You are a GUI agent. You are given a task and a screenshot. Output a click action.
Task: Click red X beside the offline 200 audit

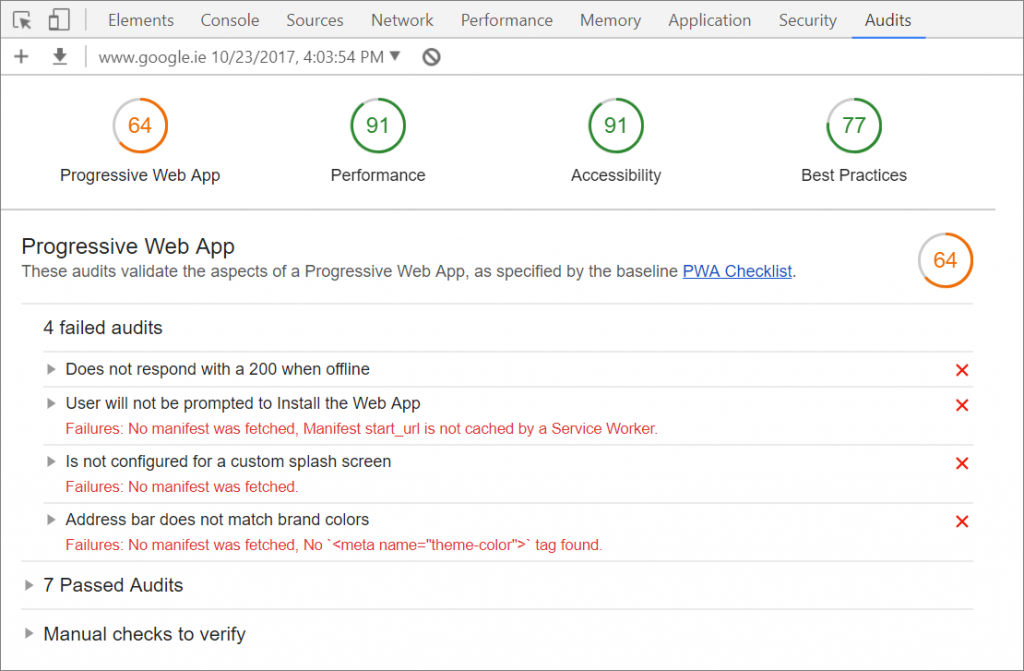click(962, 370)
